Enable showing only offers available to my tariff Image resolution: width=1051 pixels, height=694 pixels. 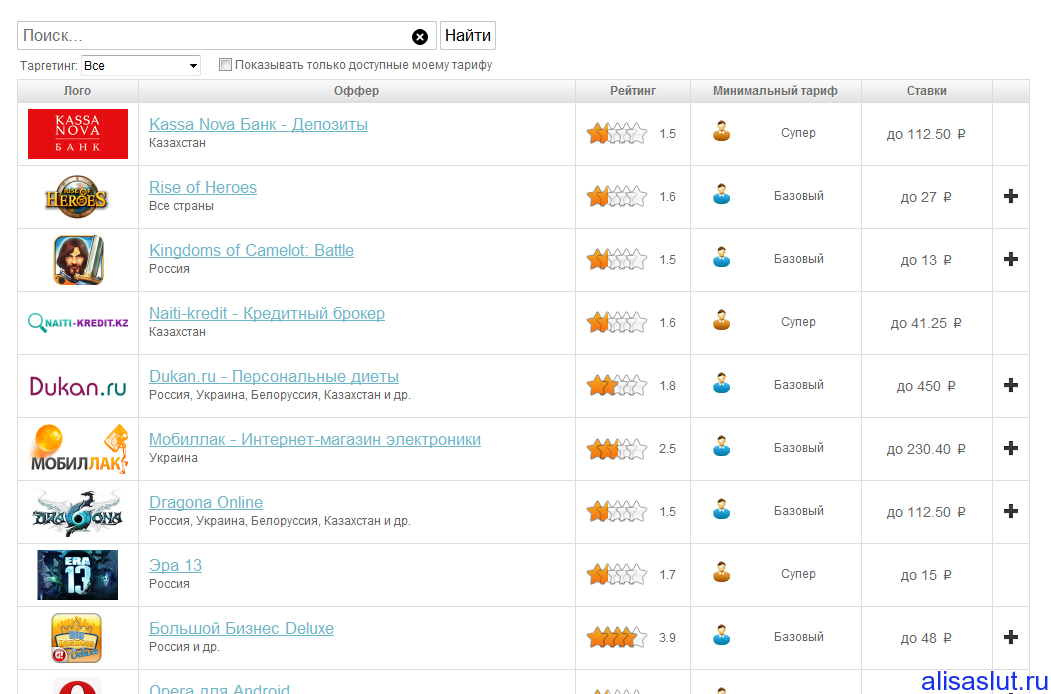click(226, 65)
